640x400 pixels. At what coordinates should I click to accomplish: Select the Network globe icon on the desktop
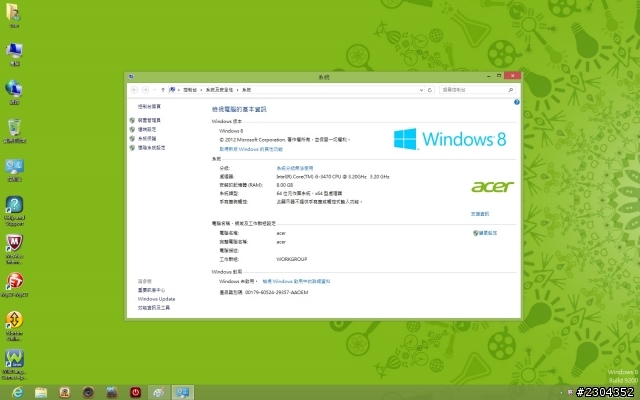point(14,89)
